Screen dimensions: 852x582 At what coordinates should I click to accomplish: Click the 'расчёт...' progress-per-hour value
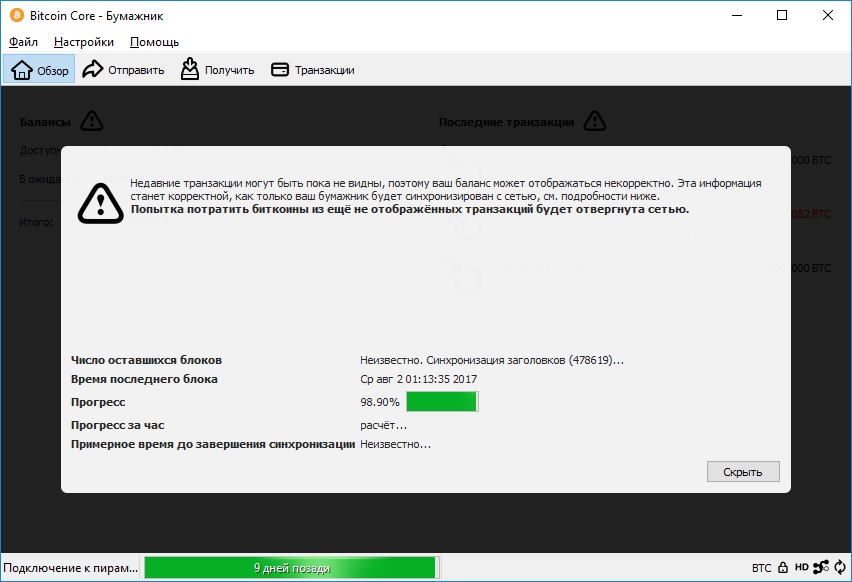[383, 425]
